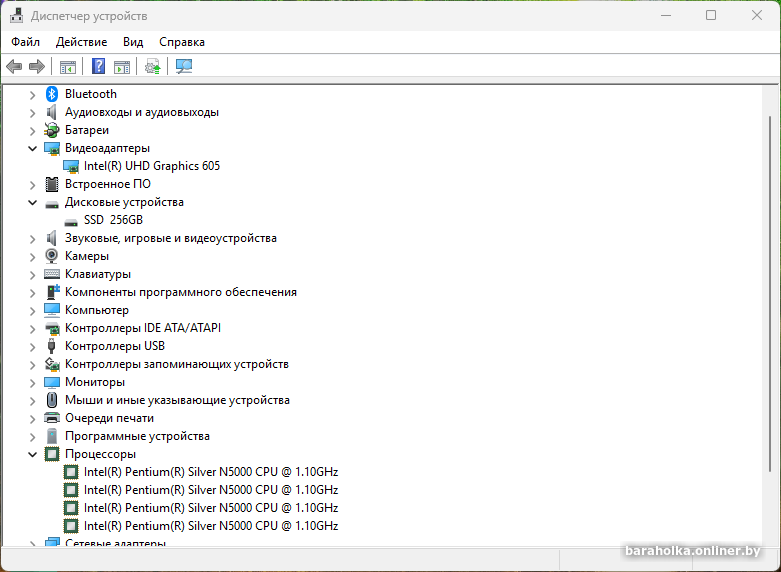
Task: Minimize the Диспетчер устройств window
Action: pyautogui.click(x=666, y=15)
